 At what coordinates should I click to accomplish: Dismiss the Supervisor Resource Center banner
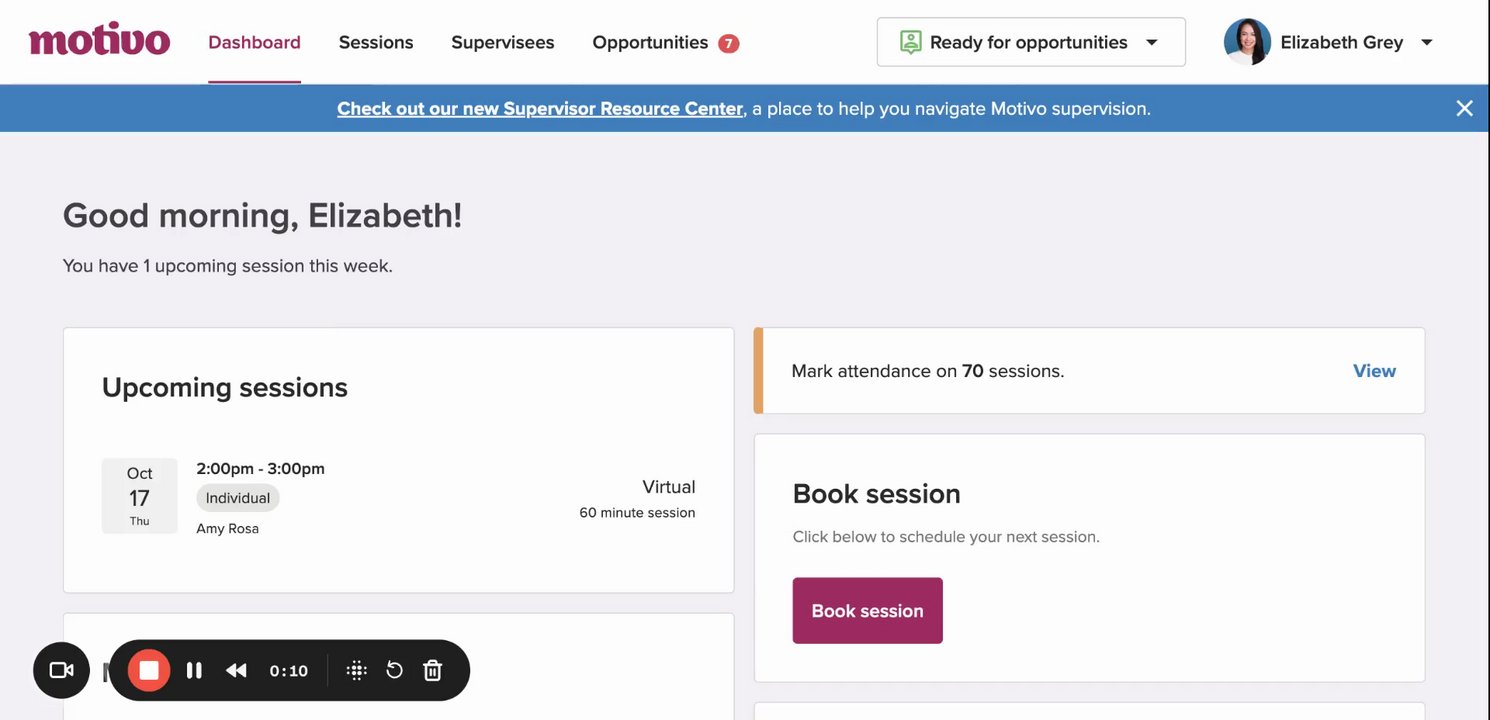tap(1464, 108)
